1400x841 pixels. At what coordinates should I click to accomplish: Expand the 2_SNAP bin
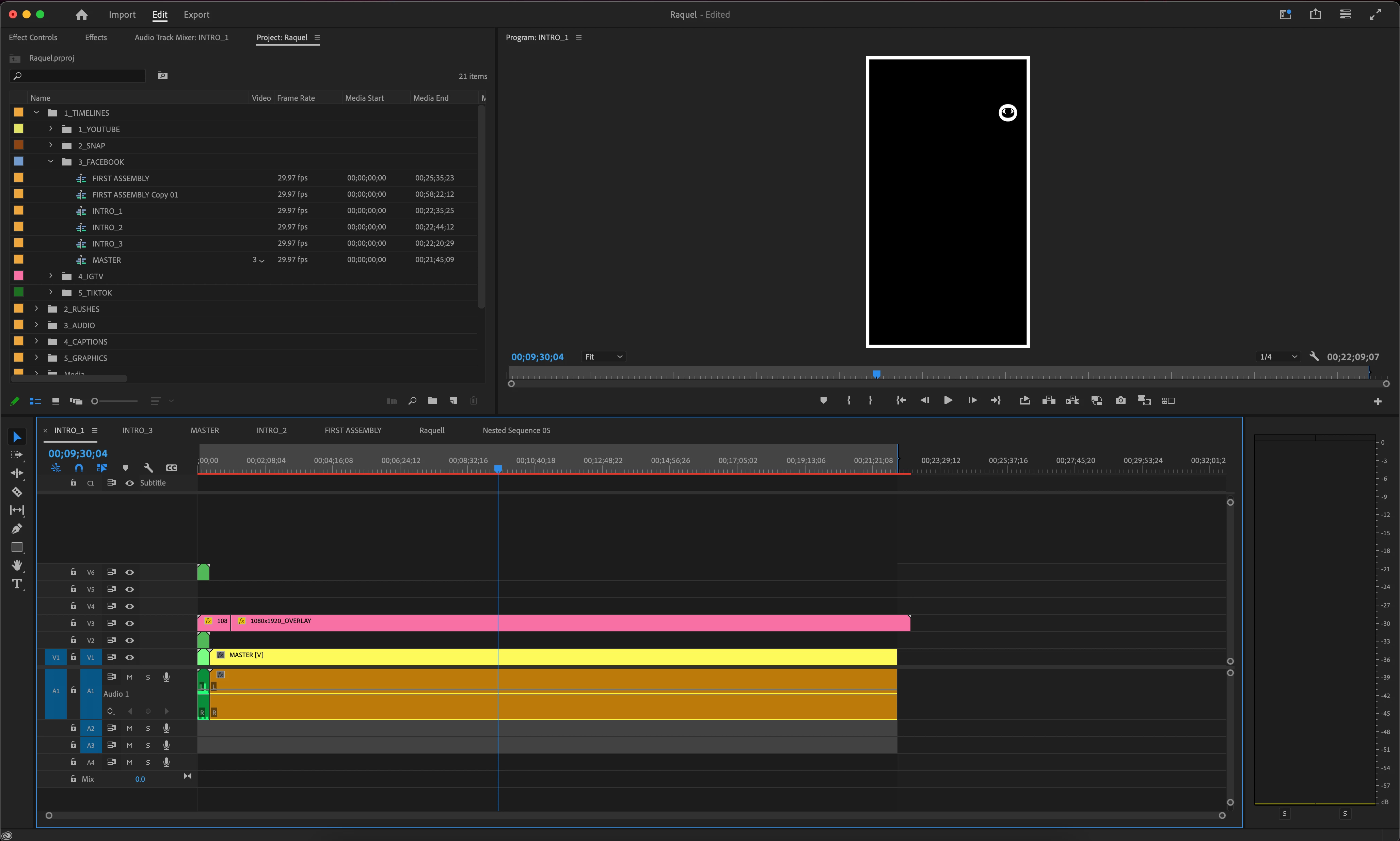(x=51, y=145)
